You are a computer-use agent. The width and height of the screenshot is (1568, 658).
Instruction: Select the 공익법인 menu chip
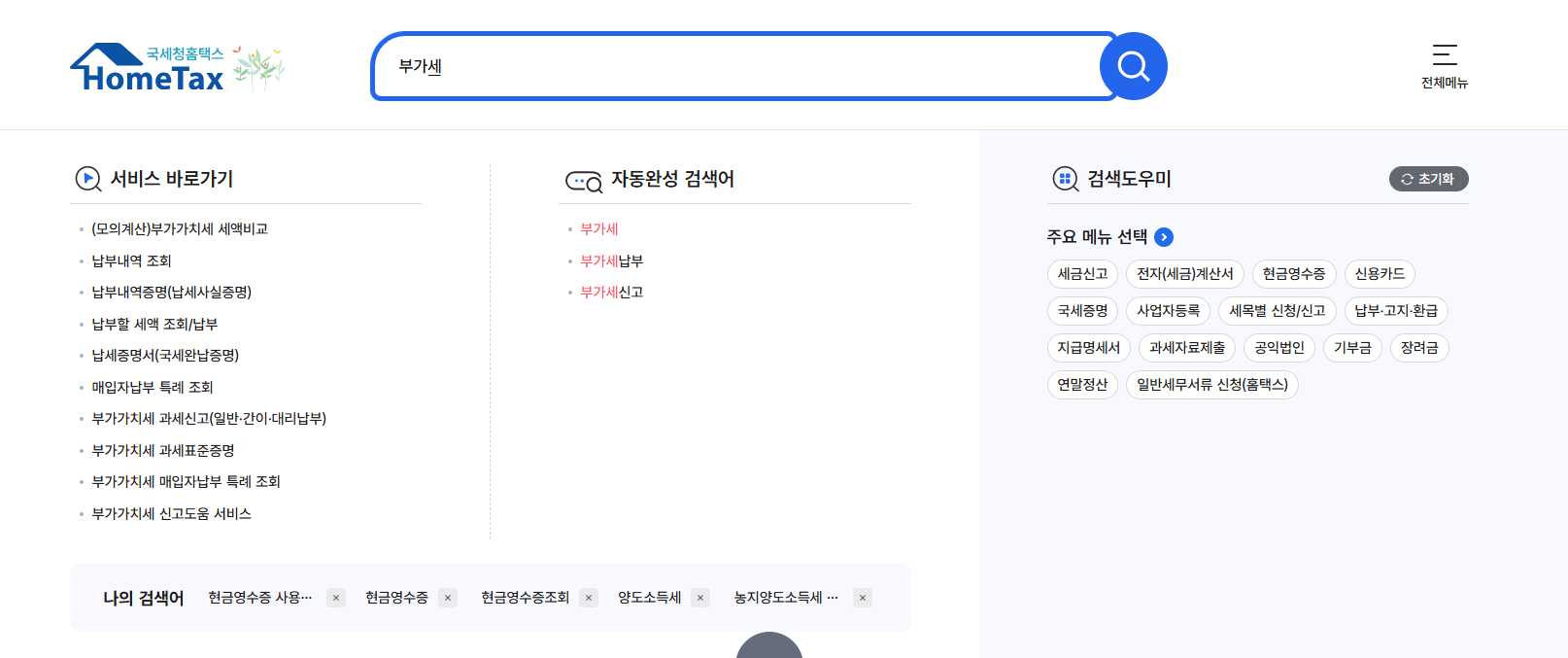(x=1279, y=348)
